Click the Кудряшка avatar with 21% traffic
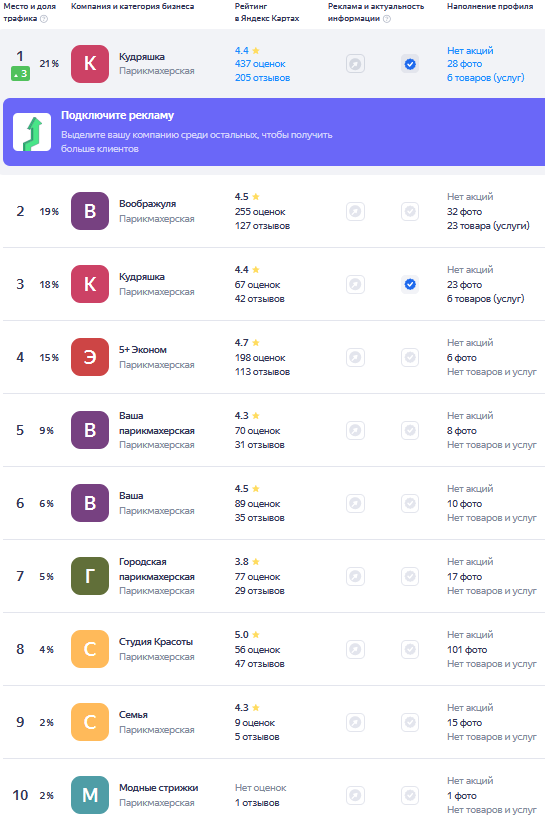The height and width of the screenshot is (825, 545). (90, 64)
